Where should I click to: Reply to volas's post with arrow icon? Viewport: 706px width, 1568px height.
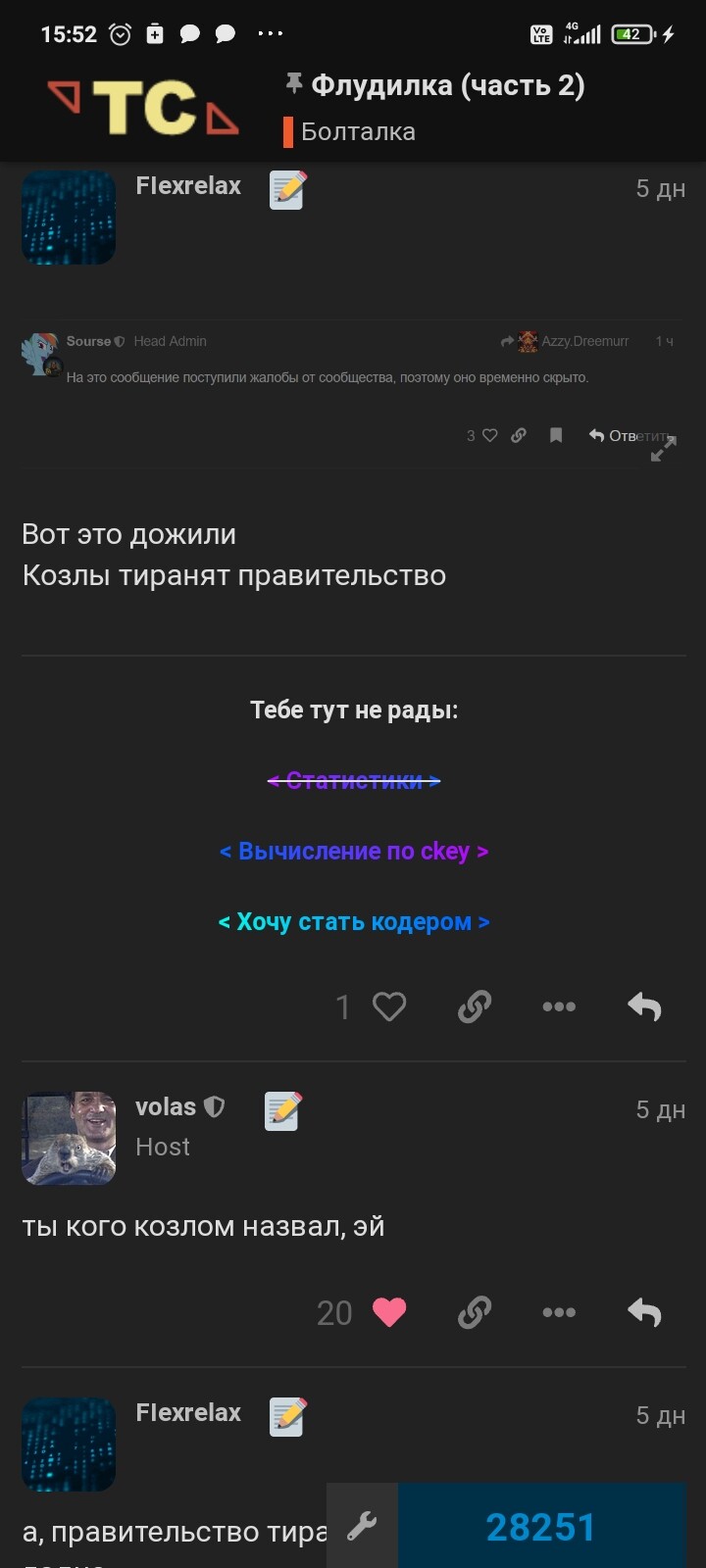pyautogui.click(x=644, y=1312)
